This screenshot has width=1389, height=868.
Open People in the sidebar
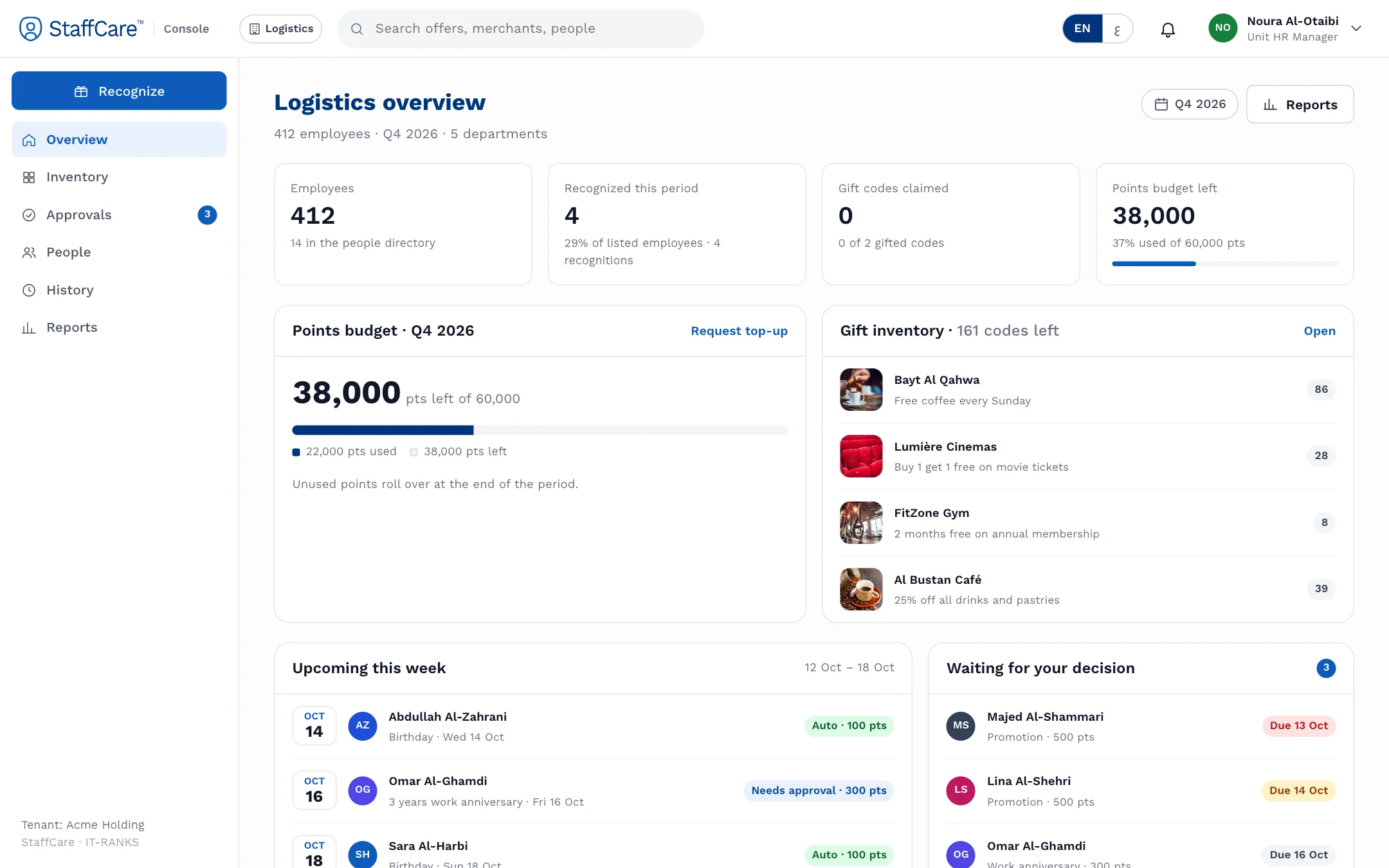[119, 252]
